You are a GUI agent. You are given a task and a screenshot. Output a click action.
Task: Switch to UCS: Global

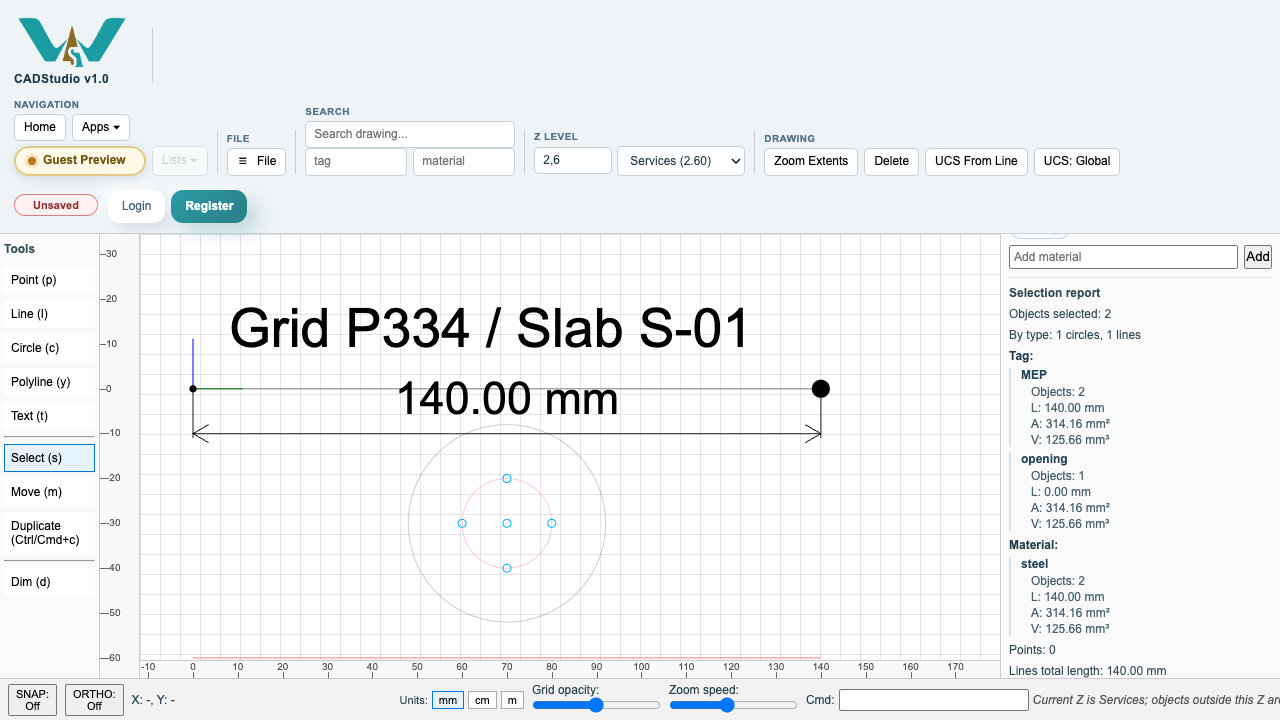point(1077,161)
